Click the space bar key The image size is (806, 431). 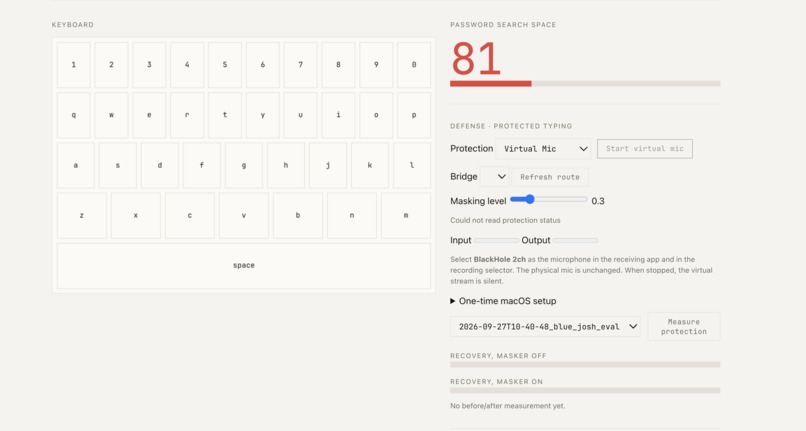click(x=244, y=266)
